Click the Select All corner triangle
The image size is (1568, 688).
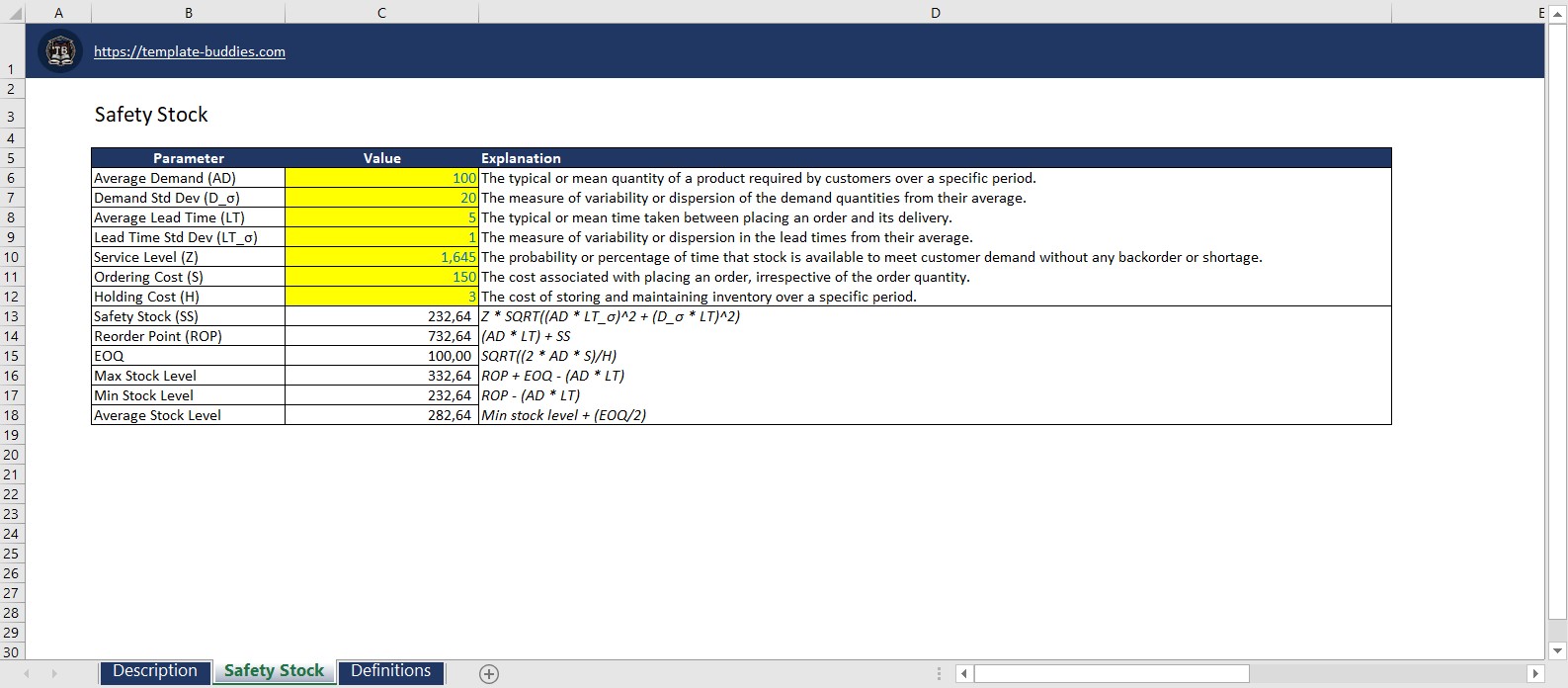(x=13, y=13)
